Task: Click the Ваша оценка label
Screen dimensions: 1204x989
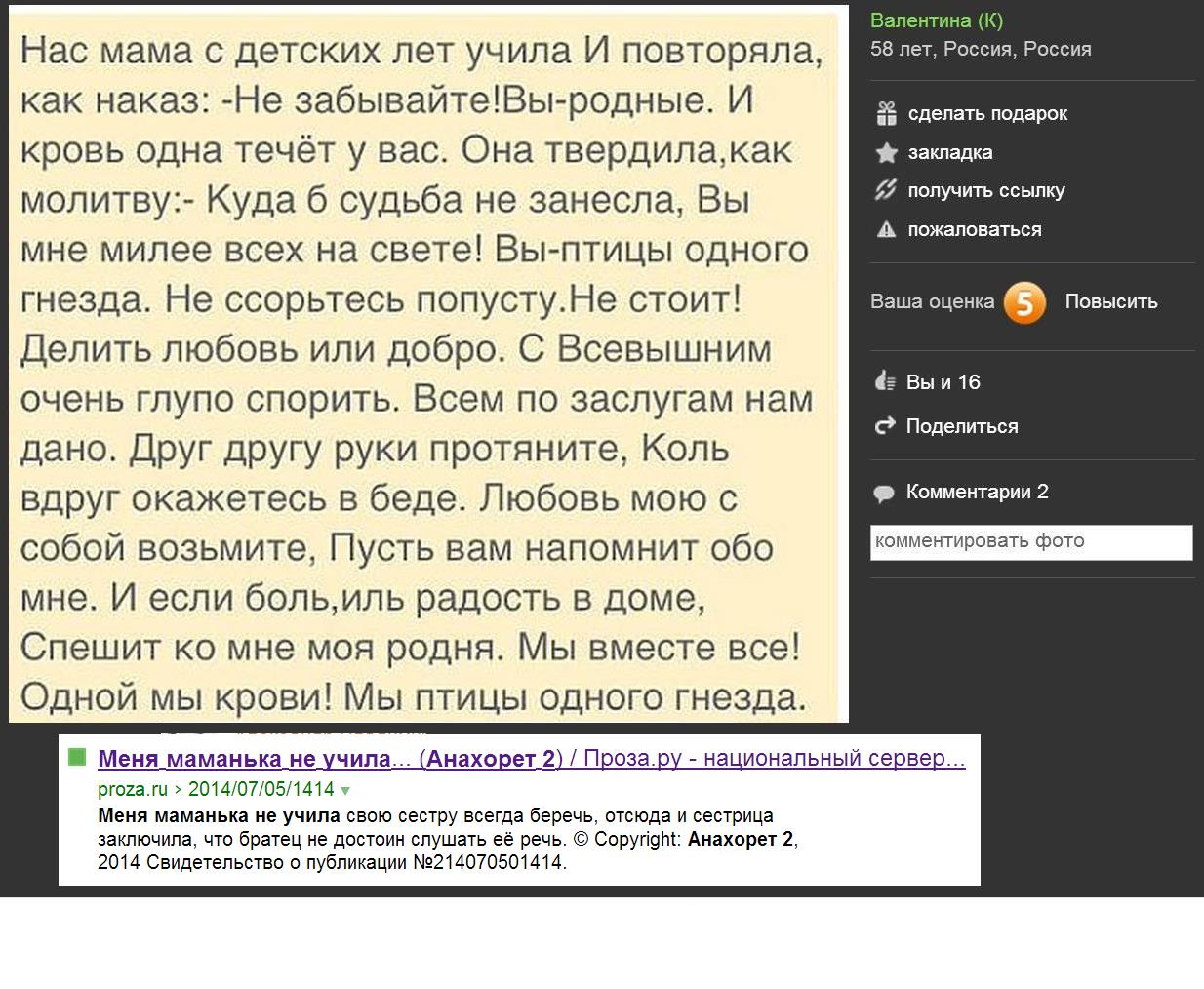Action: [932, 301]
